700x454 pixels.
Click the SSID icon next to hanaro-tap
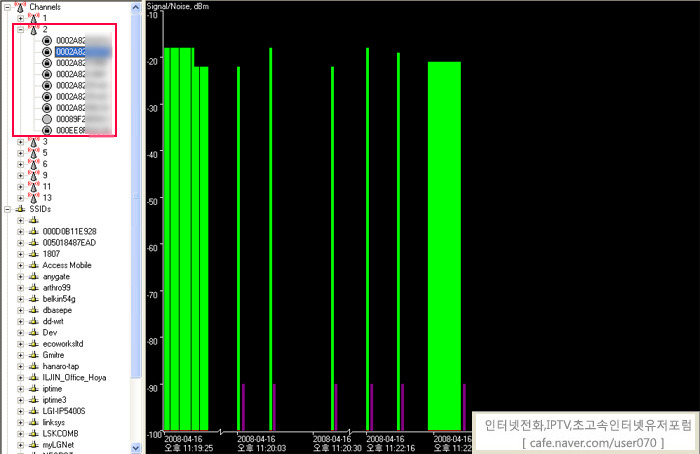point(33,366)
